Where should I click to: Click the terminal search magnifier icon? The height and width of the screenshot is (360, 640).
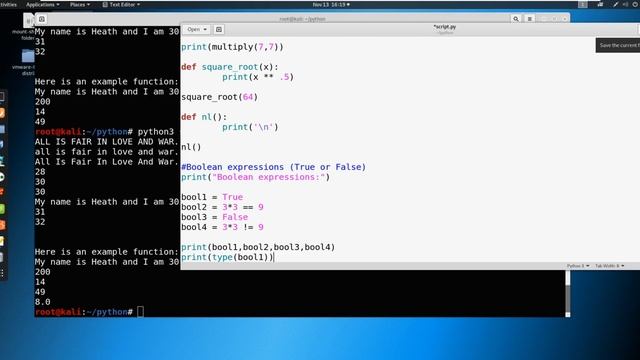point(516,19)
